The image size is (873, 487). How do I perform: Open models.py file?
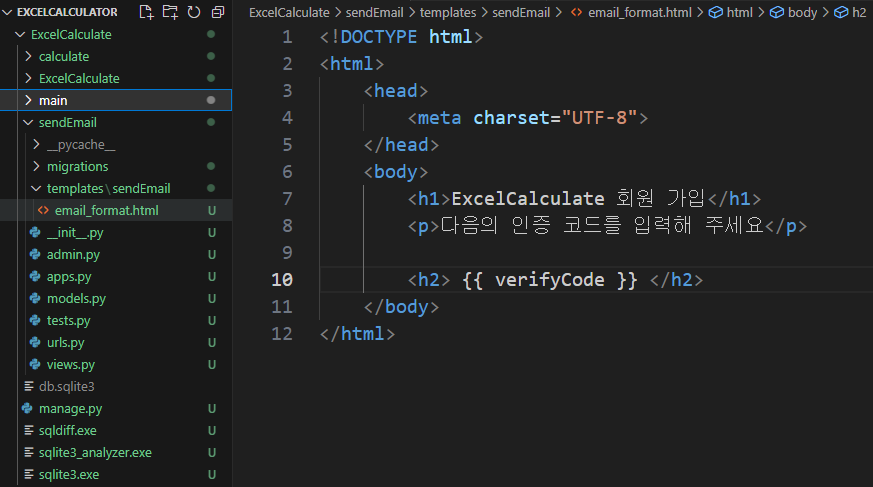tap(76, 298)
